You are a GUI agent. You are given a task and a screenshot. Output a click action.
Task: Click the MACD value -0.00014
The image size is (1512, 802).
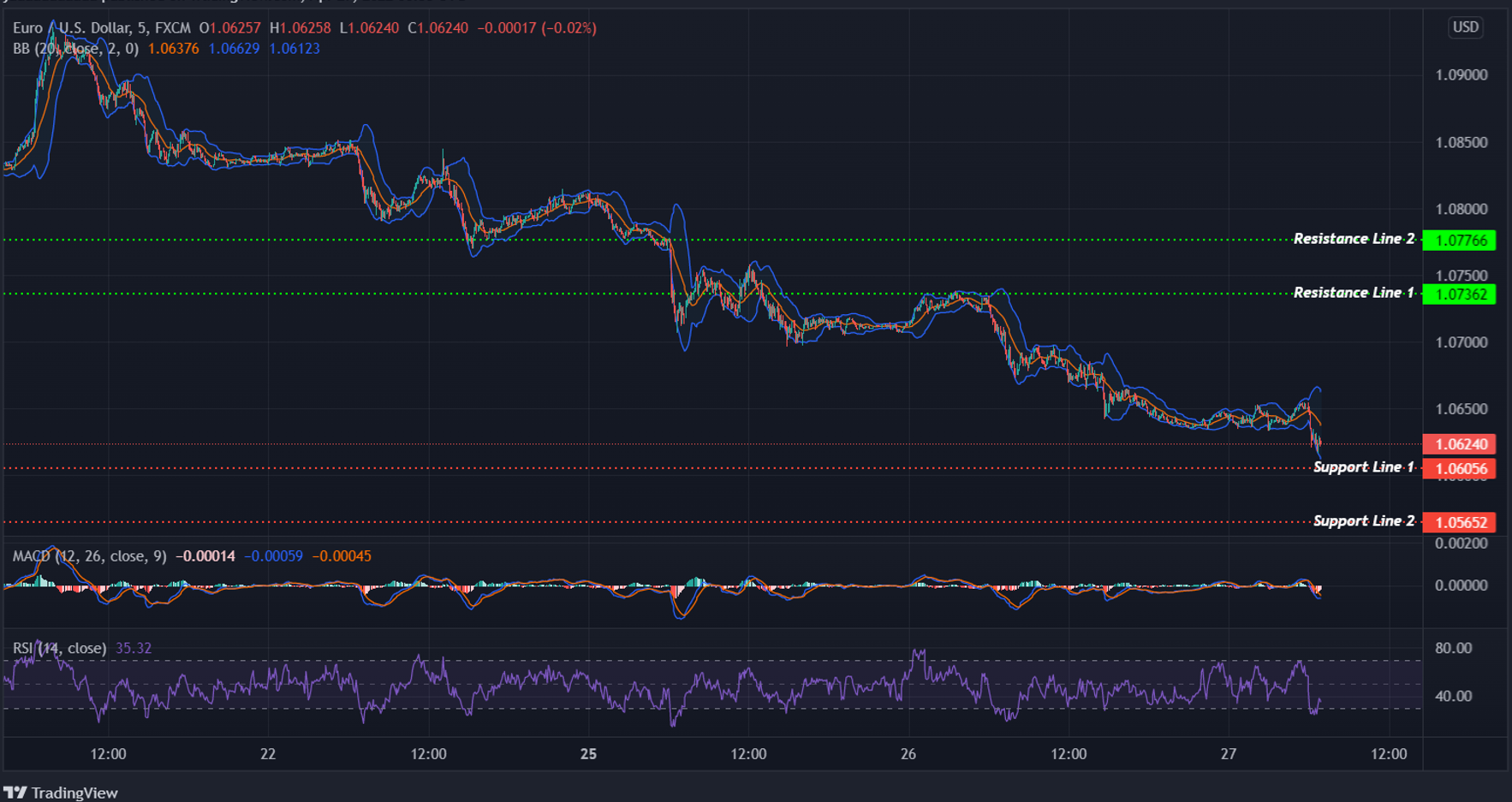point(205,555)
